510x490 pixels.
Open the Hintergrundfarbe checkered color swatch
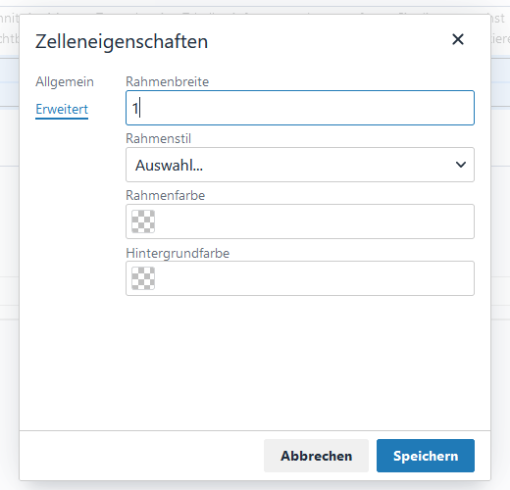[143, 278]
